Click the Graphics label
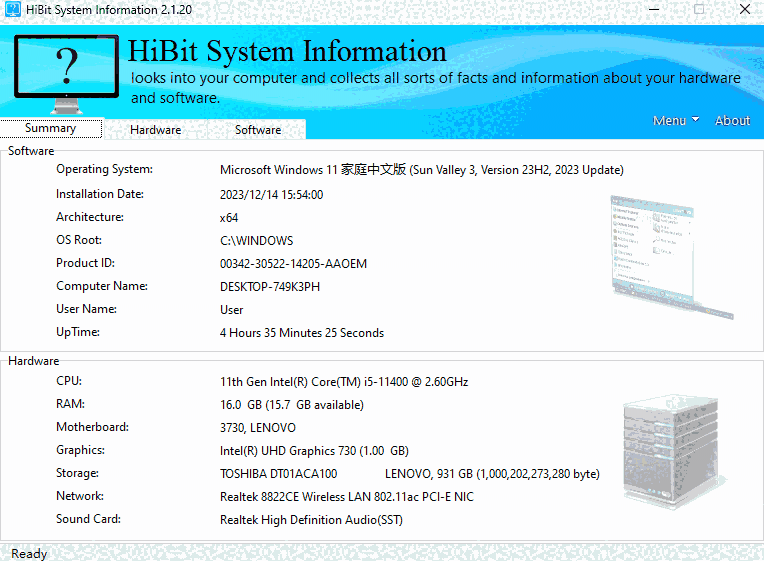 point(80,450)
